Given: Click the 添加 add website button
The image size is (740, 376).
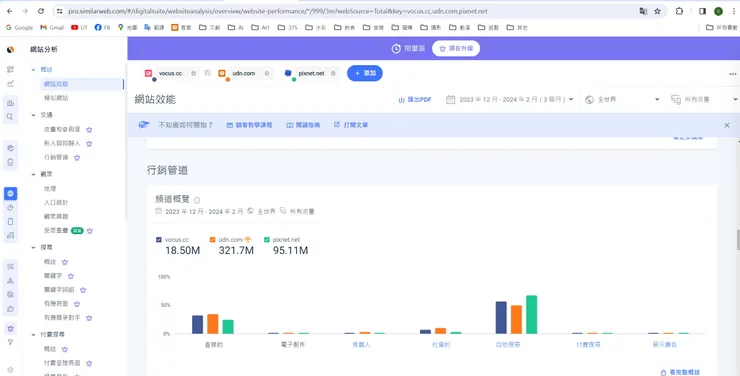Looking at the screenshot, I should [x=365, y=73].
